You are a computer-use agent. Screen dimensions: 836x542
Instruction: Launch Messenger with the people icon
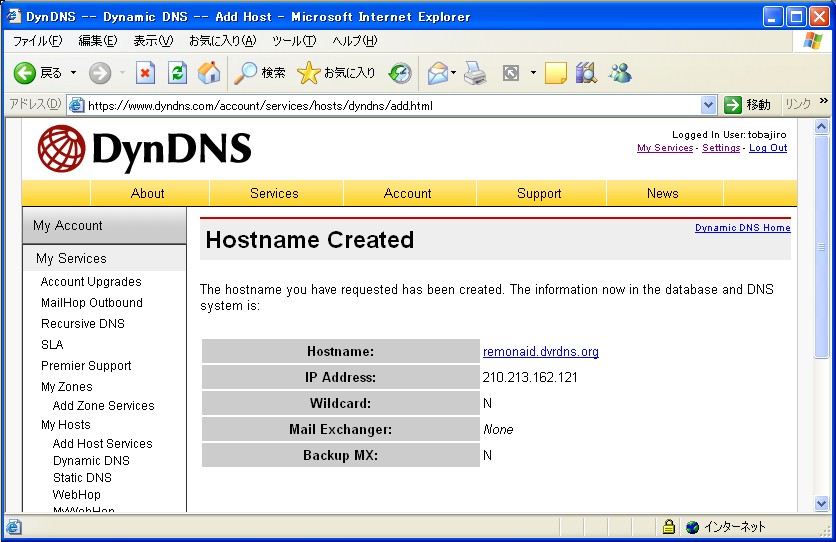point(620,73)
